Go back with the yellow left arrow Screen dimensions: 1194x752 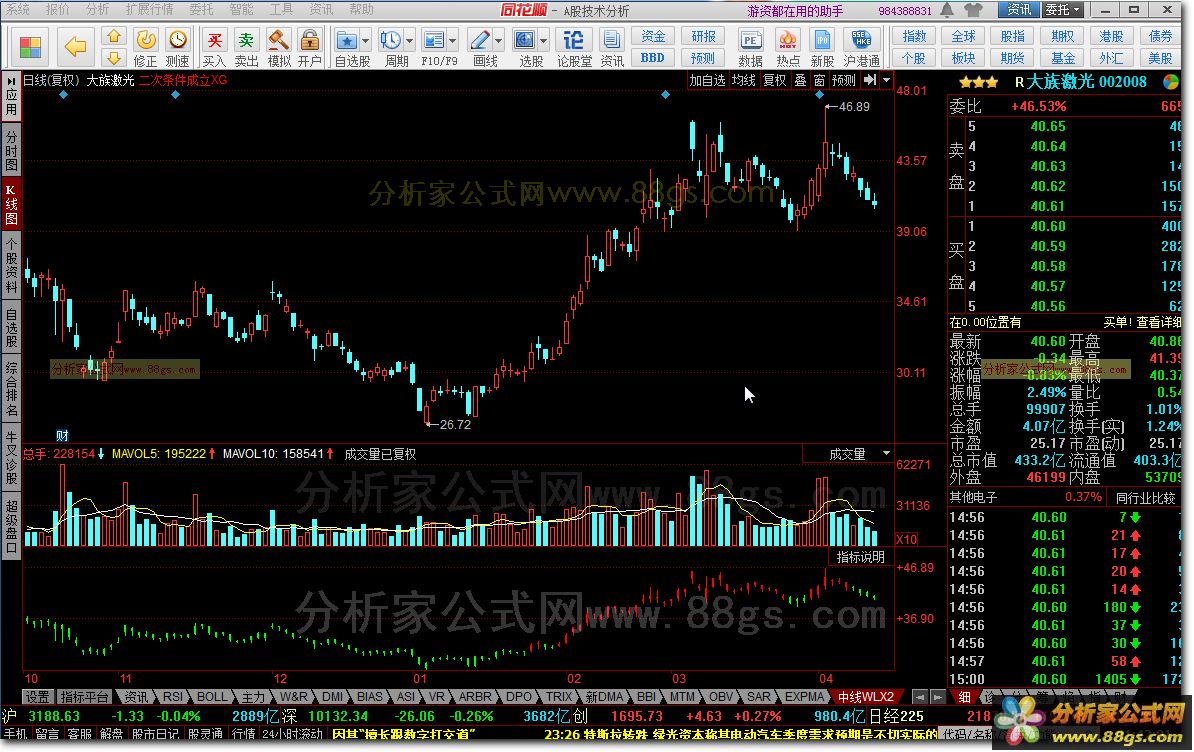pos(75,47)
